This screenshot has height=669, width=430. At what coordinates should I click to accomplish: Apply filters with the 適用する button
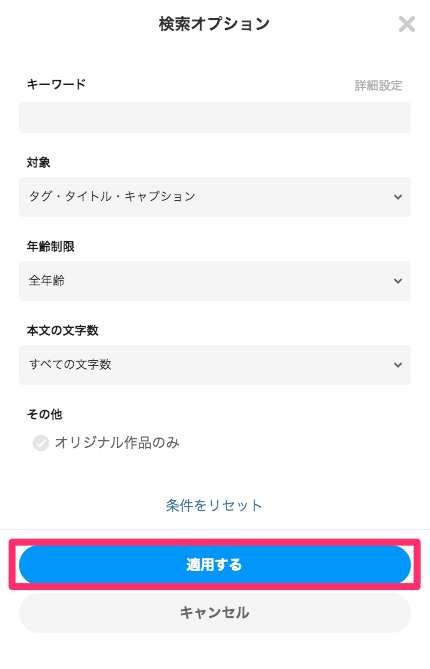[215, 564]
